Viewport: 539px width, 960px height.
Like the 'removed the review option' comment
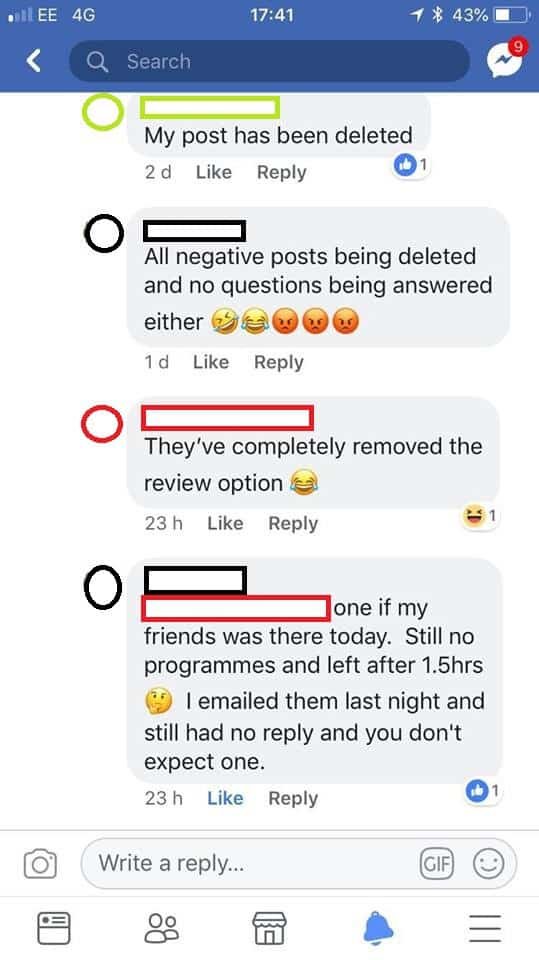point(225,523)
